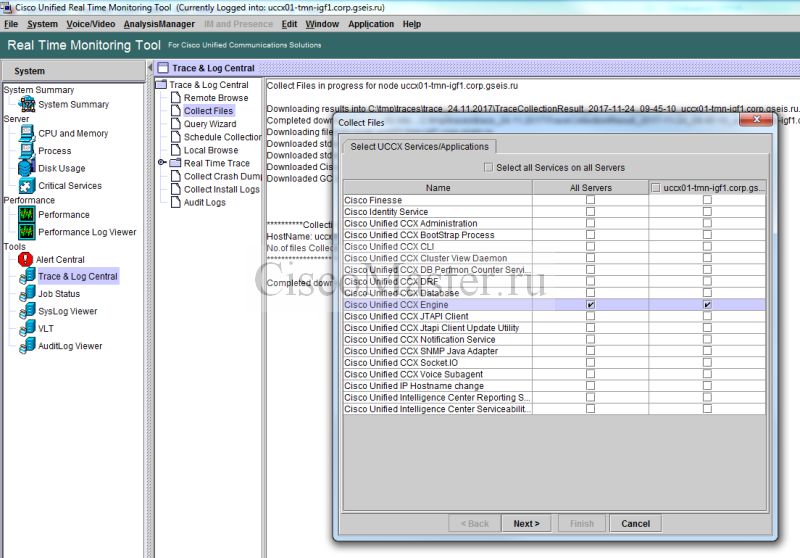
Task: Open the Window menu
Action: [x=322, y=24]
